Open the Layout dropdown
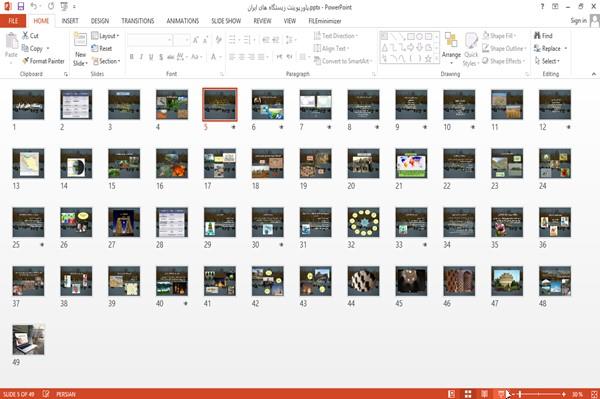 tap(105, 36)
